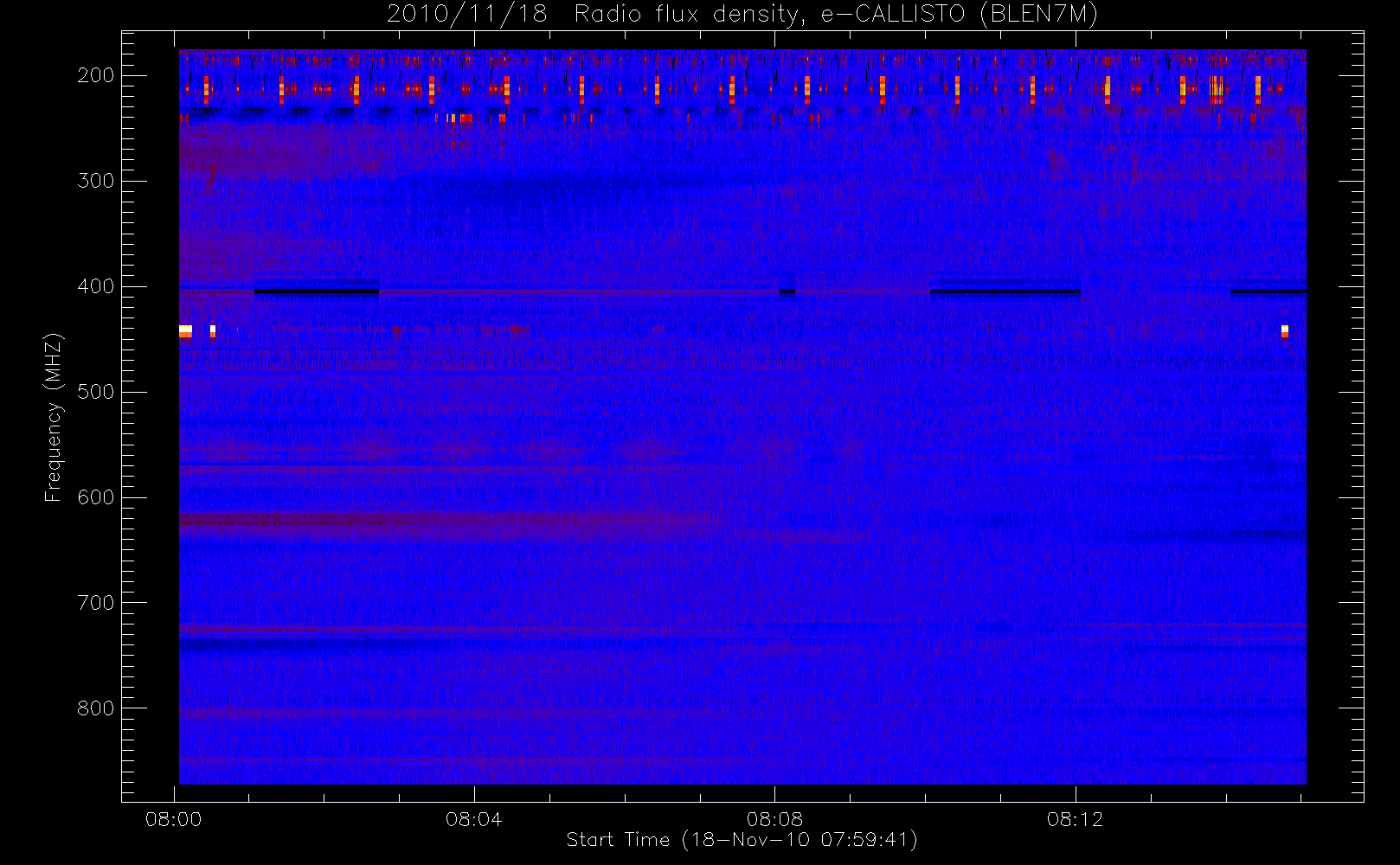The width and height of the screenshot is (1400, 865).
Task: Click the 08:00 time tick label
Action: click(x=174, y=819)
